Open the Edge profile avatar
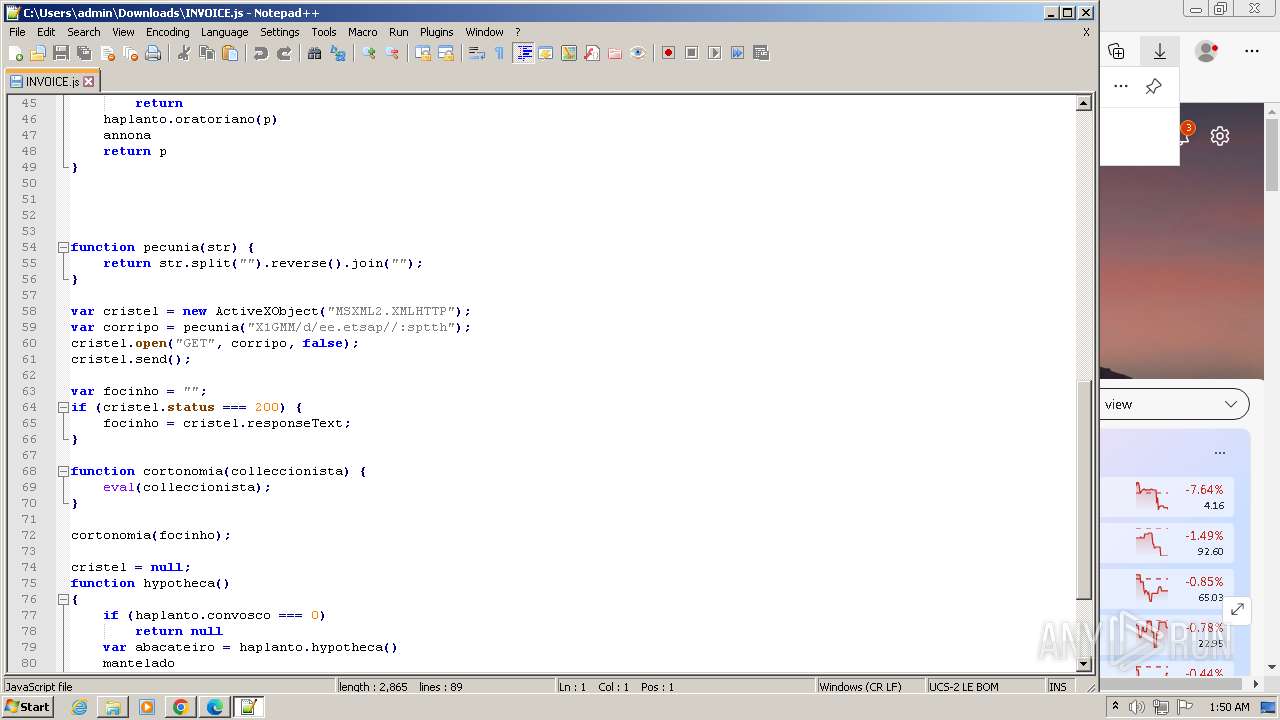The width and height of the screenshot is (1280, 720). (x=1207, y=51)
